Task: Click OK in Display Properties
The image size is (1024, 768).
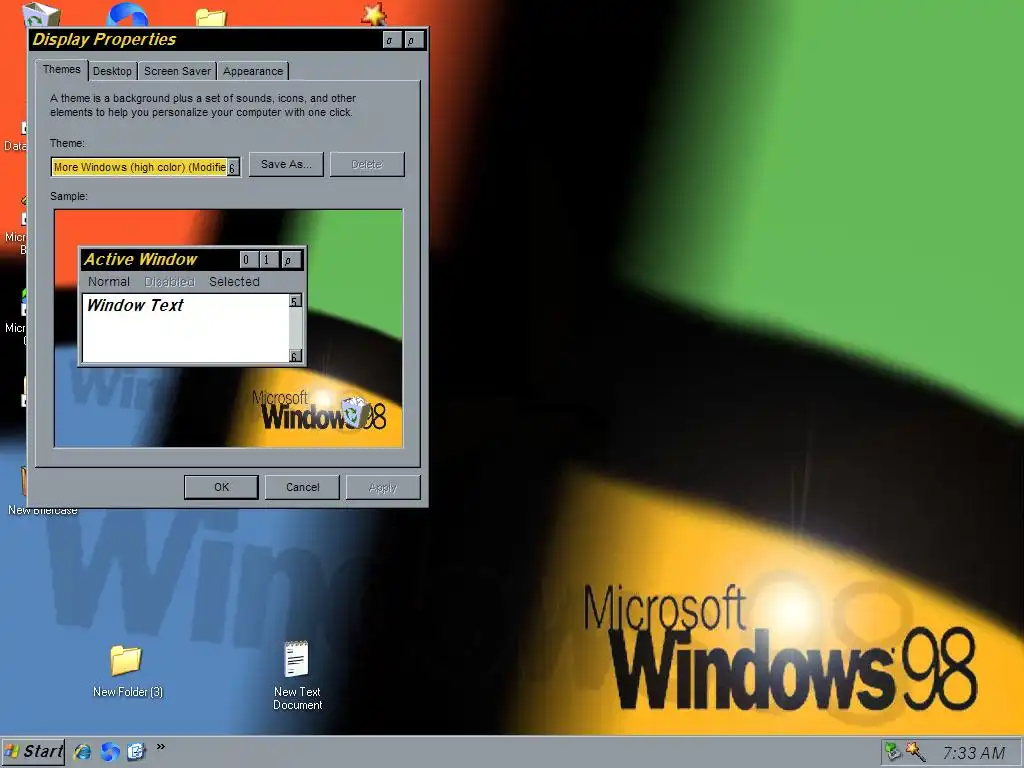Action: (x=221, y=487)
